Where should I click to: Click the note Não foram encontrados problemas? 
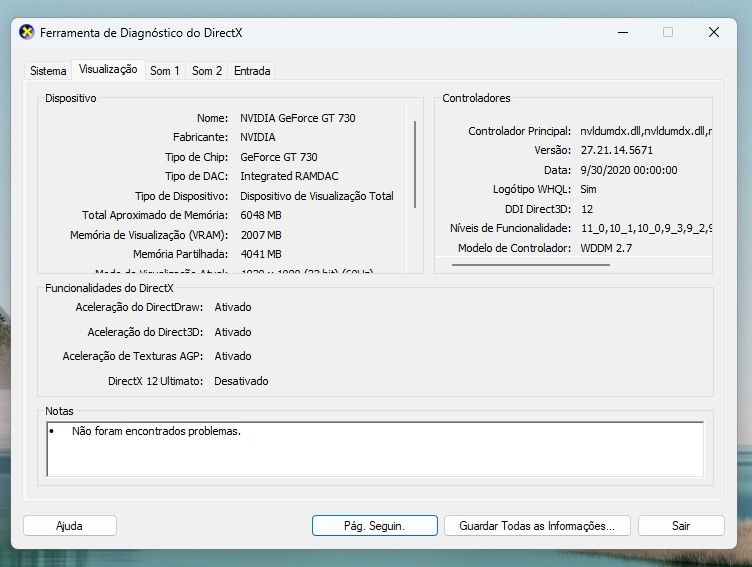156,431
